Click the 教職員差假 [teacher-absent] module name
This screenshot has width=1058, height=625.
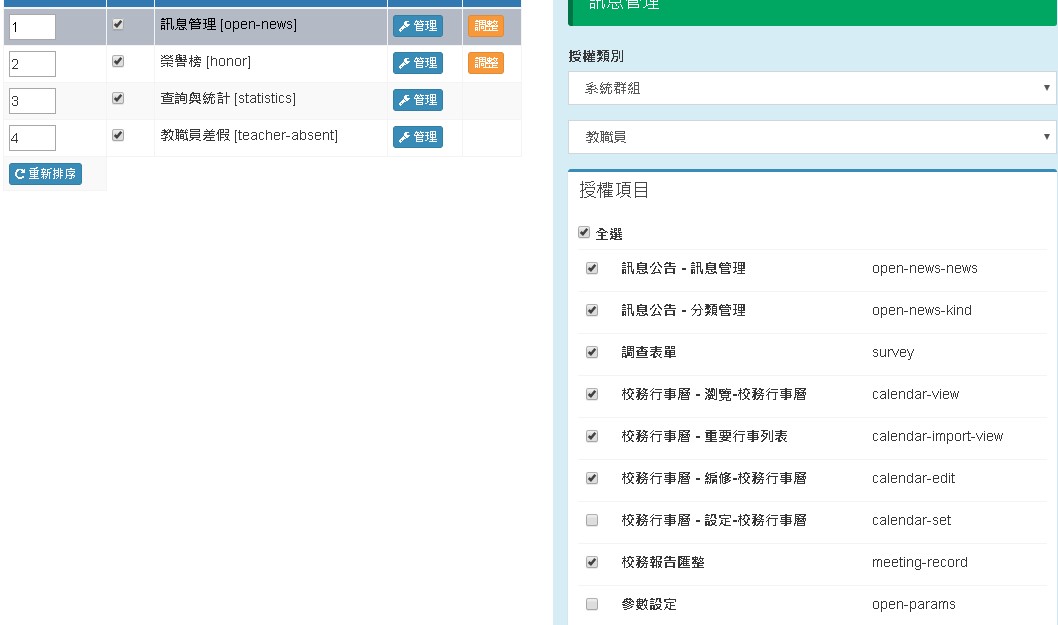click(x=249, y=135)
